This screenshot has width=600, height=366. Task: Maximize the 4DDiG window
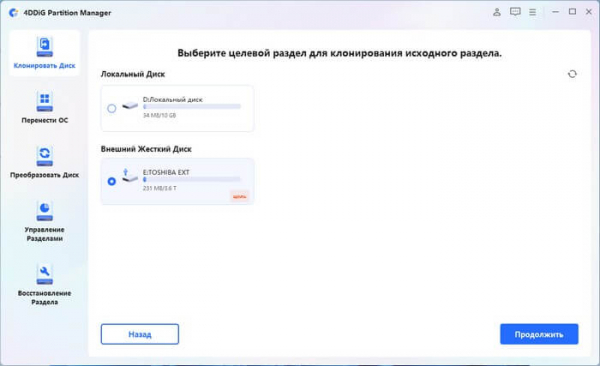pyautogui.click(x=572, y=12)
